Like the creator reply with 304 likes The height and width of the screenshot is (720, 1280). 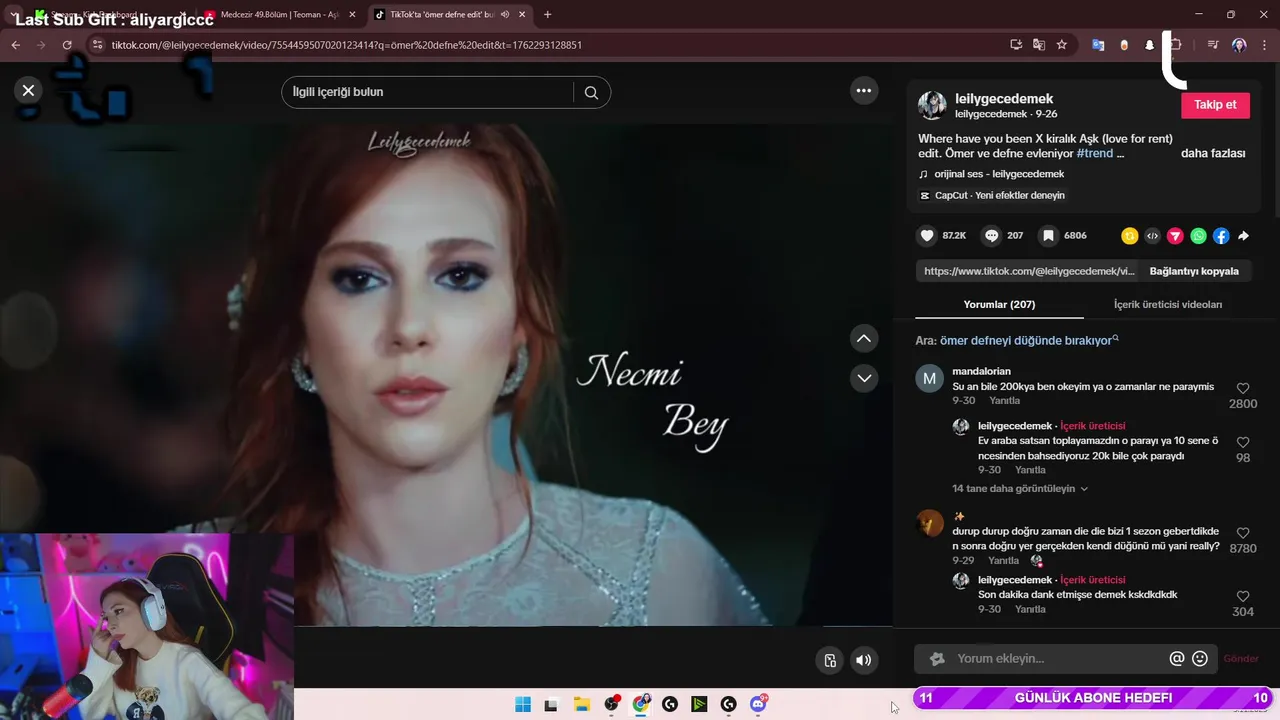1243,596
